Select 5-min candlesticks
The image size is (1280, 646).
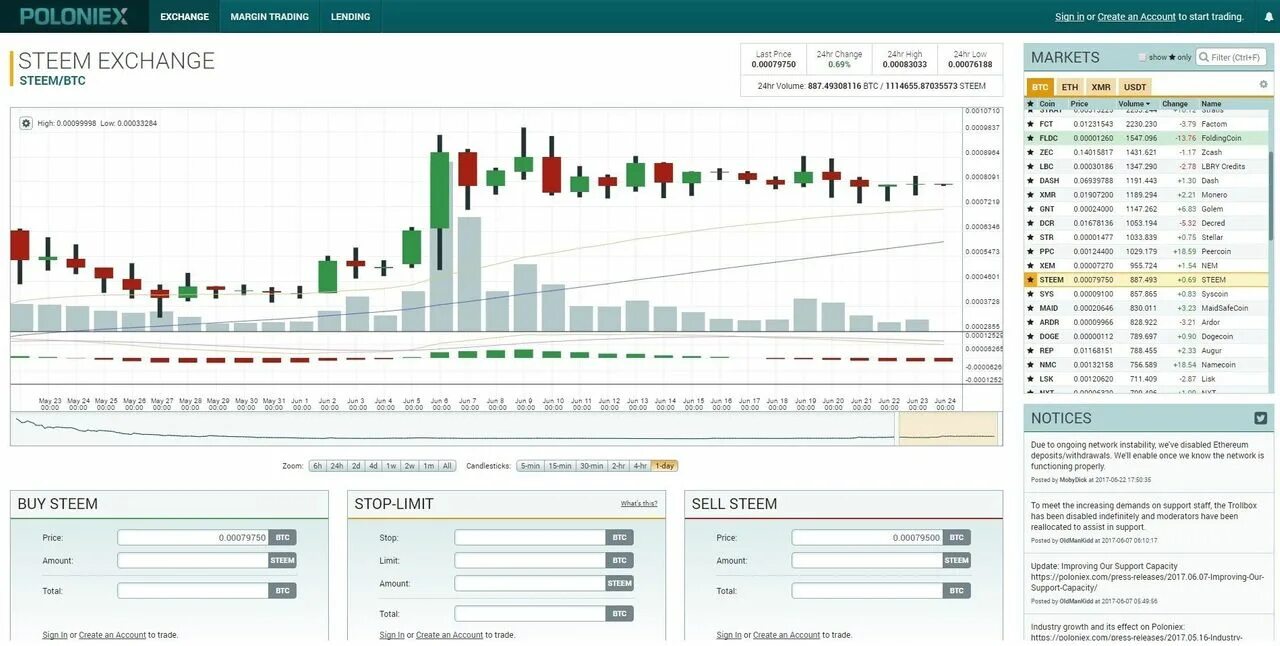point(530,466)
